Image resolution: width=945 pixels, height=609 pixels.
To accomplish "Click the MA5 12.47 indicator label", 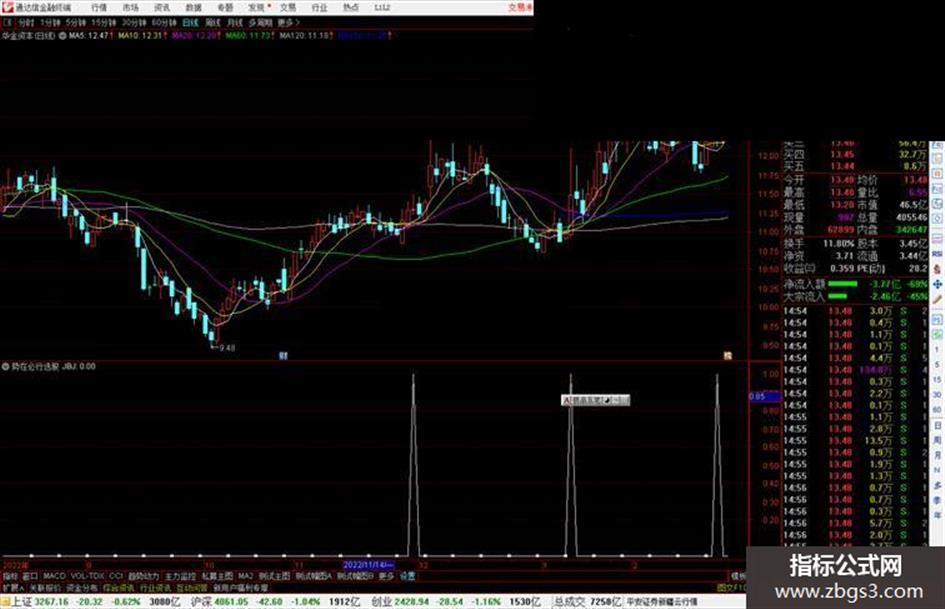I will (x=89, y=36).
